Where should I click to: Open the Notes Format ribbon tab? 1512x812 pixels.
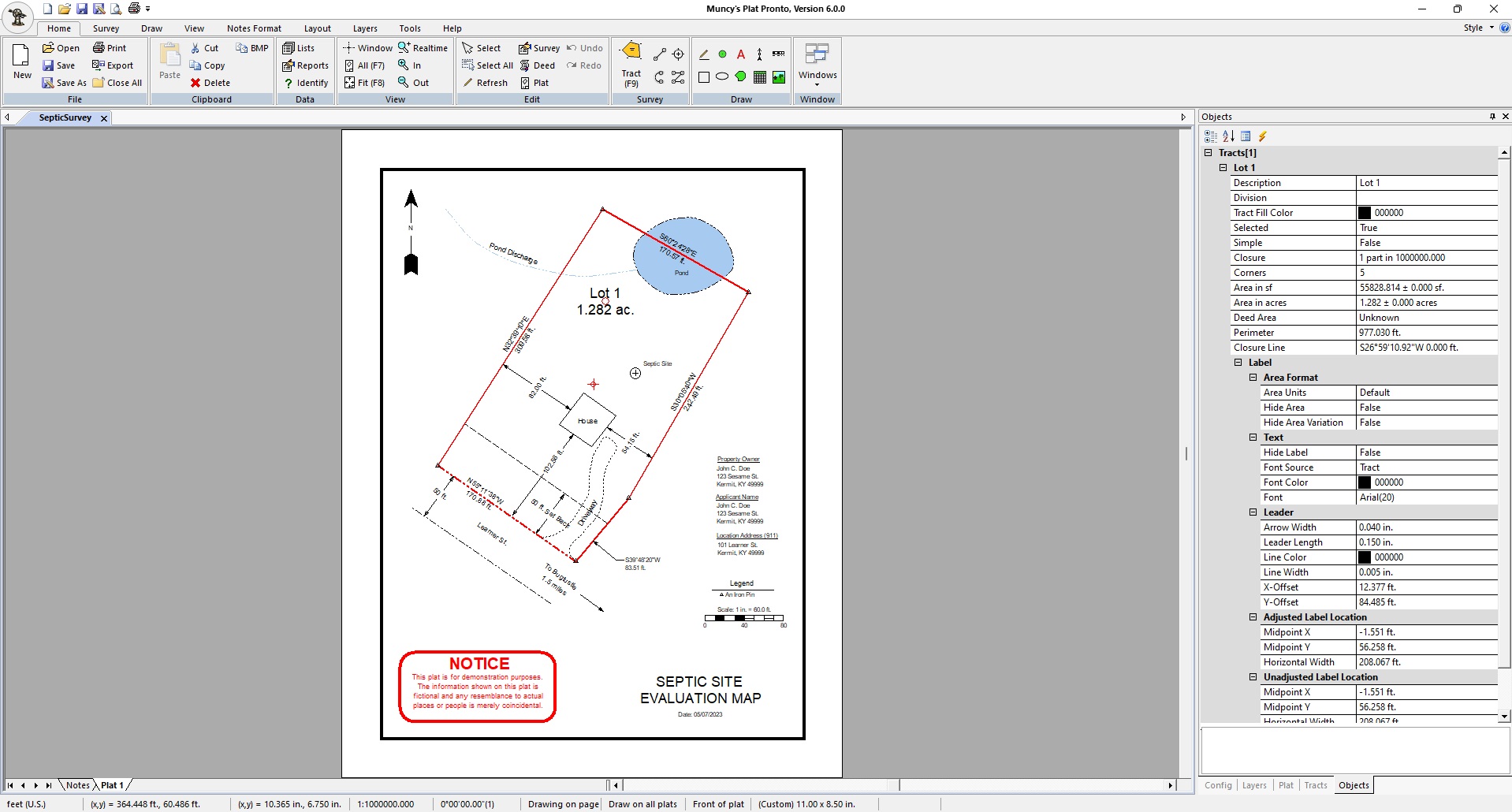point(254,28)
